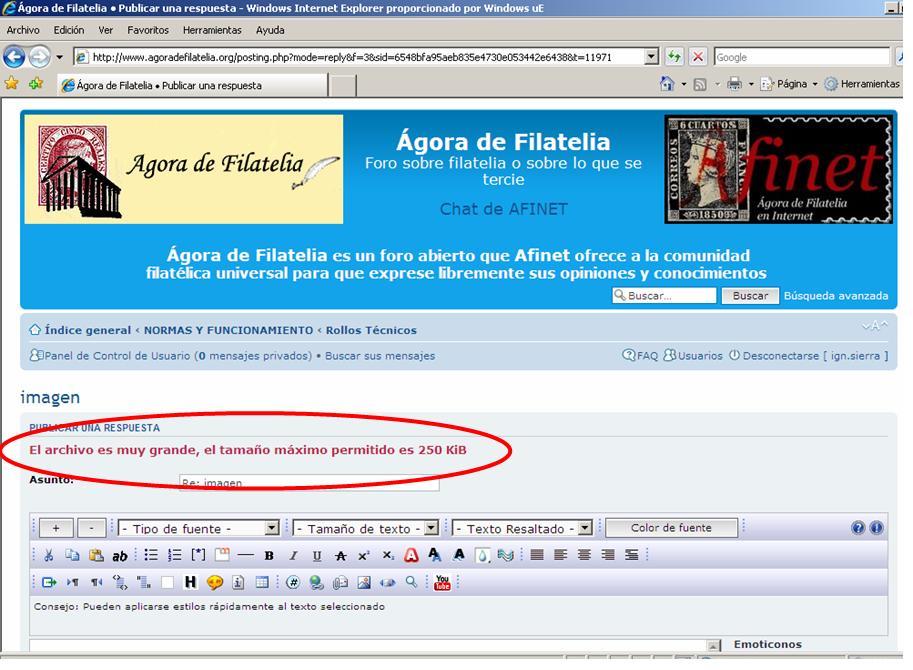Viewport: 913px width, 670px height.
Task: Open Chat de AFINET link
Action: (x=504, y=209)
